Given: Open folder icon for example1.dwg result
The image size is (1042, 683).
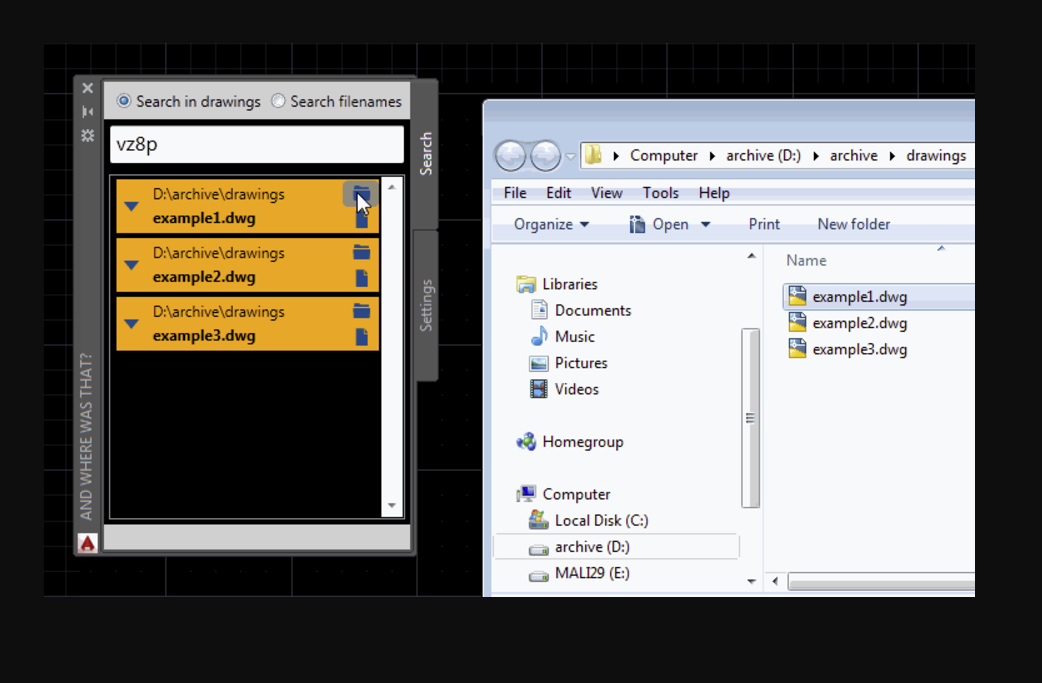Looking at the screenshot, I should [x=361, y=193].
